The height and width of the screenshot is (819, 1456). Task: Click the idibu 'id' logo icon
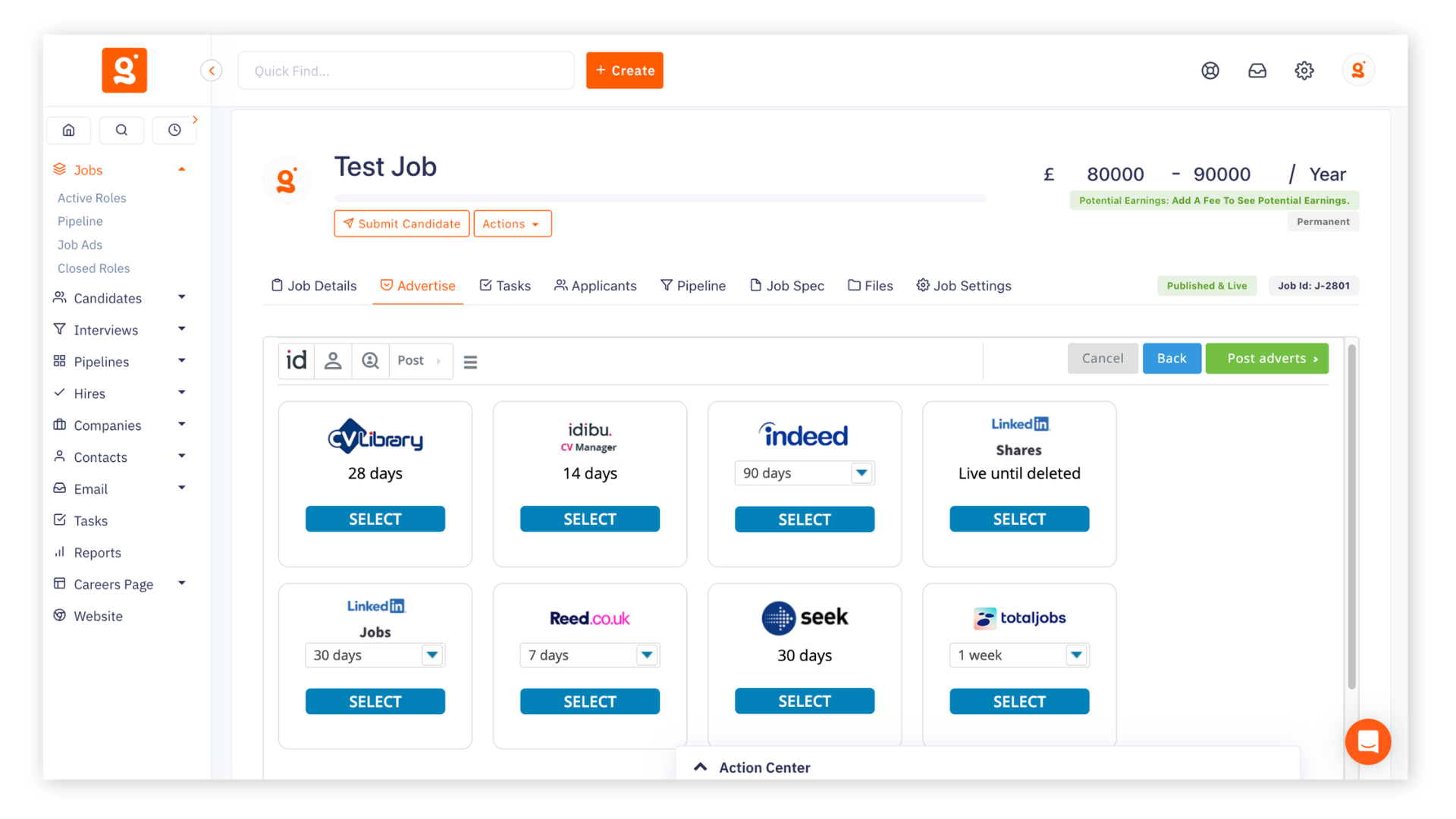[297, 360]
